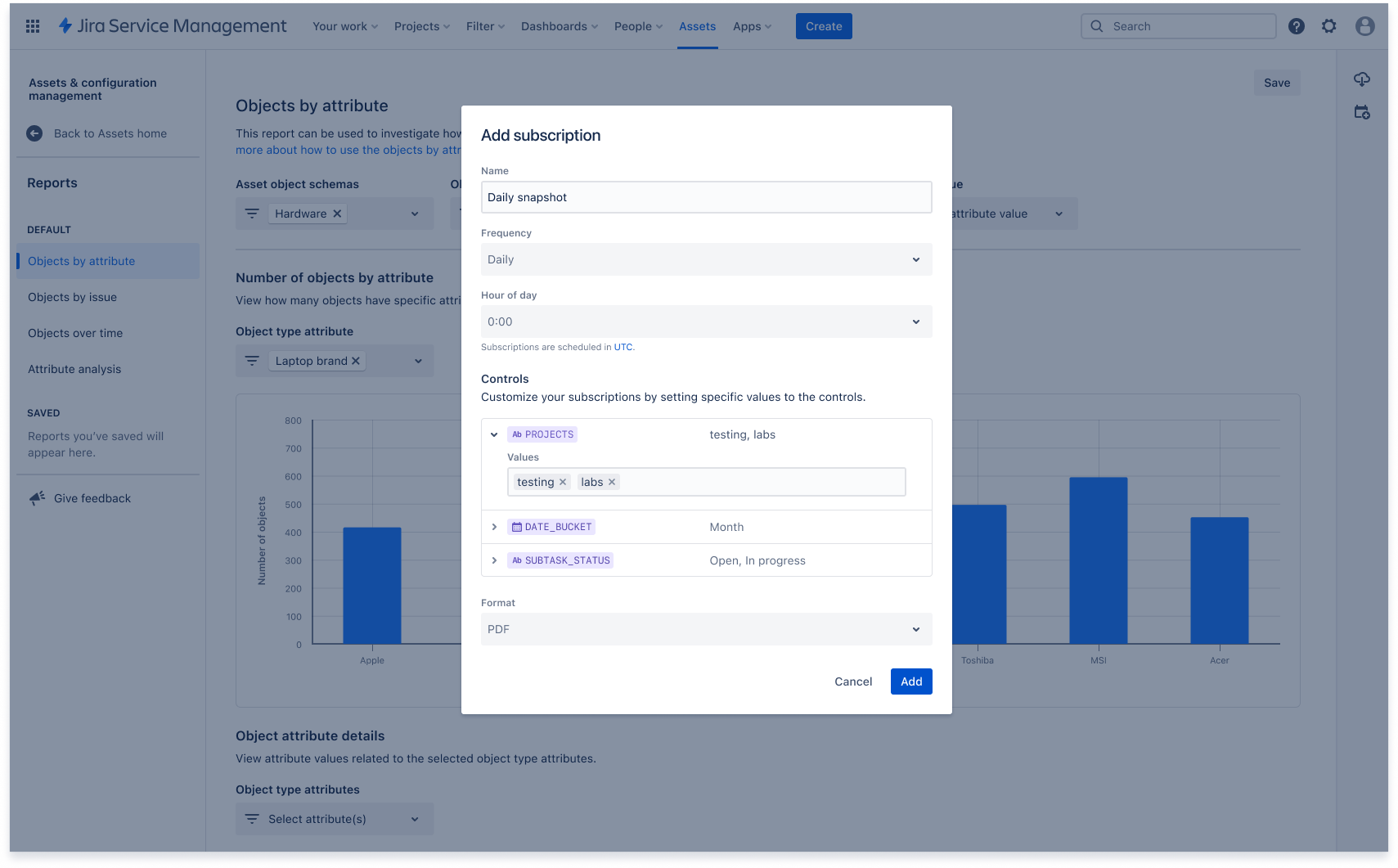The height and width of the screenshot is (868, 1398).
Task: Expand the SUBTASK_STATUS control row
Action: (494, 560)
